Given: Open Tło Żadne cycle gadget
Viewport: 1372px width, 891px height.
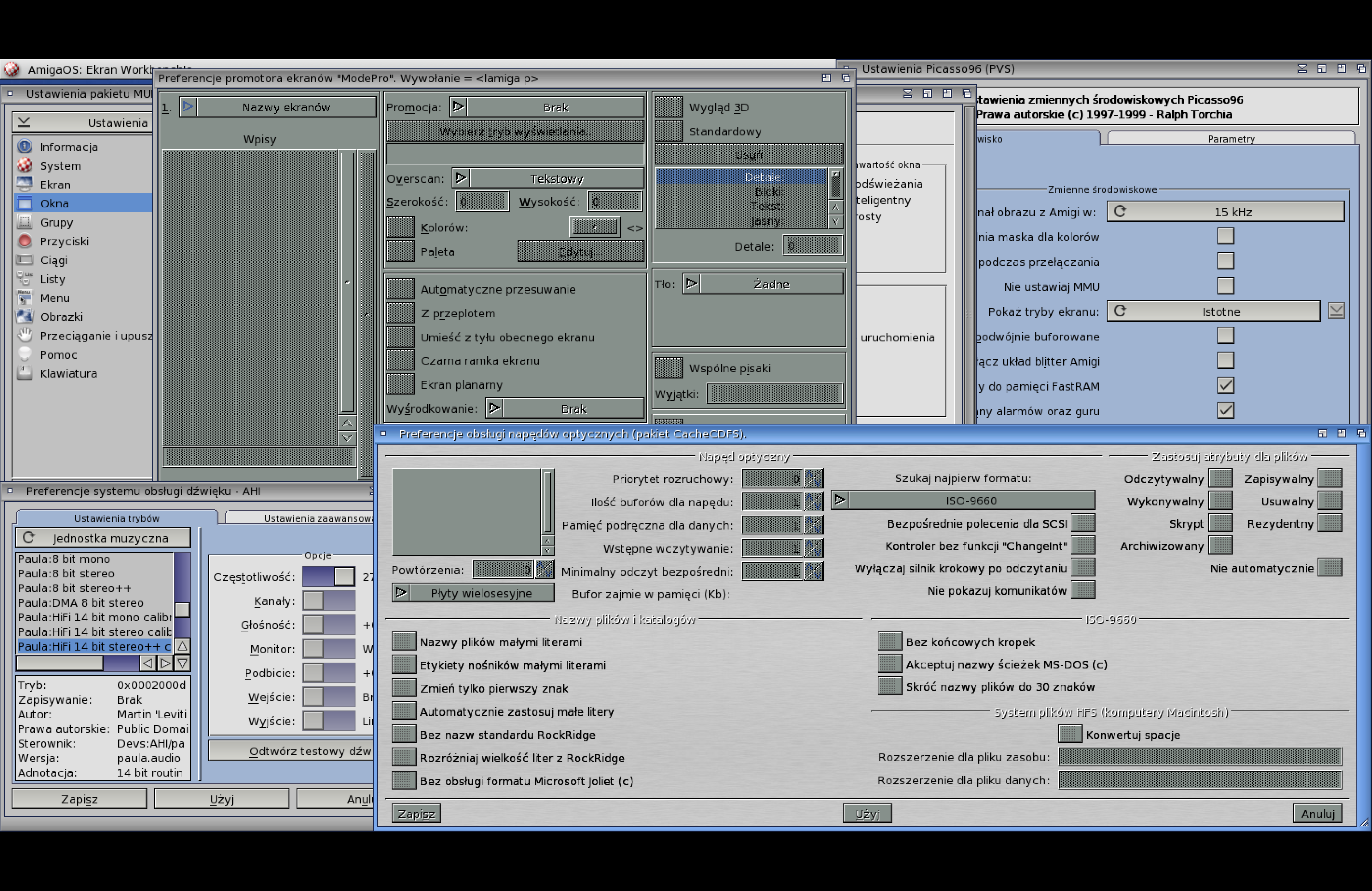Looking at the screenshot, I should point(763,284).
